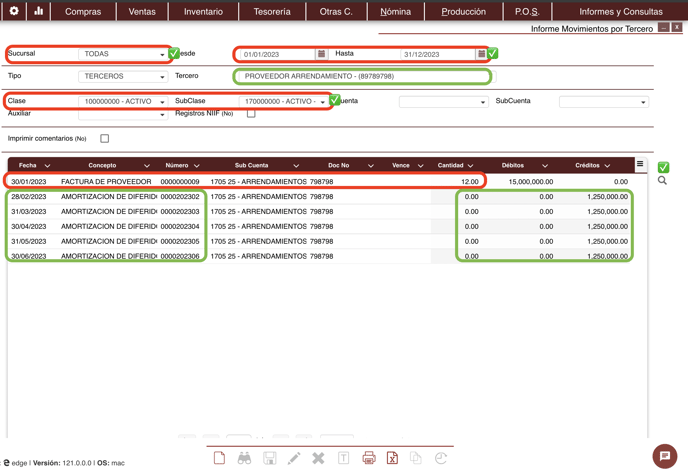Click number 0000202305 in table

pos(180,241)
